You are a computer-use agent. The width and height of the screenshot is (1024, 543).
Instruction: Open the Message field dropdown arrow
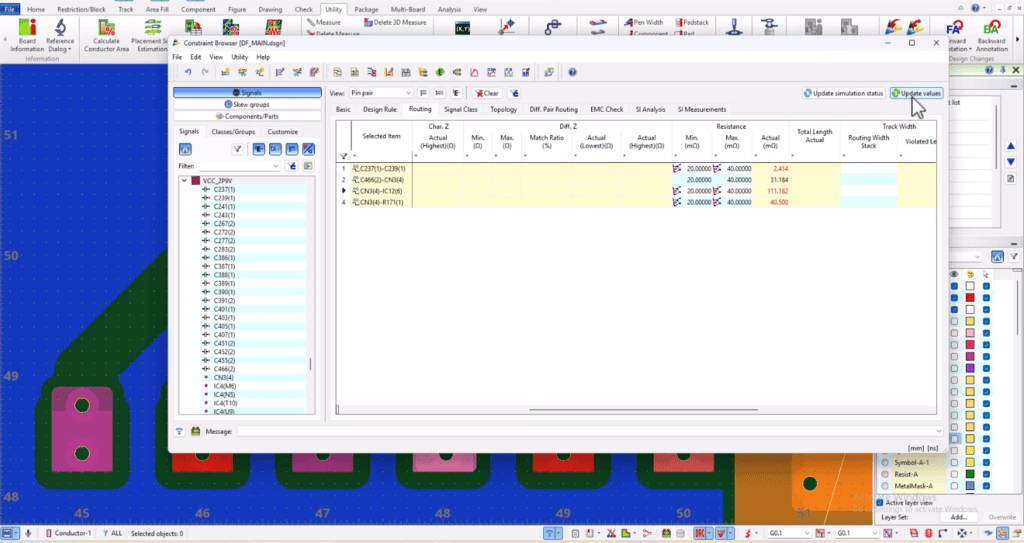938,431
